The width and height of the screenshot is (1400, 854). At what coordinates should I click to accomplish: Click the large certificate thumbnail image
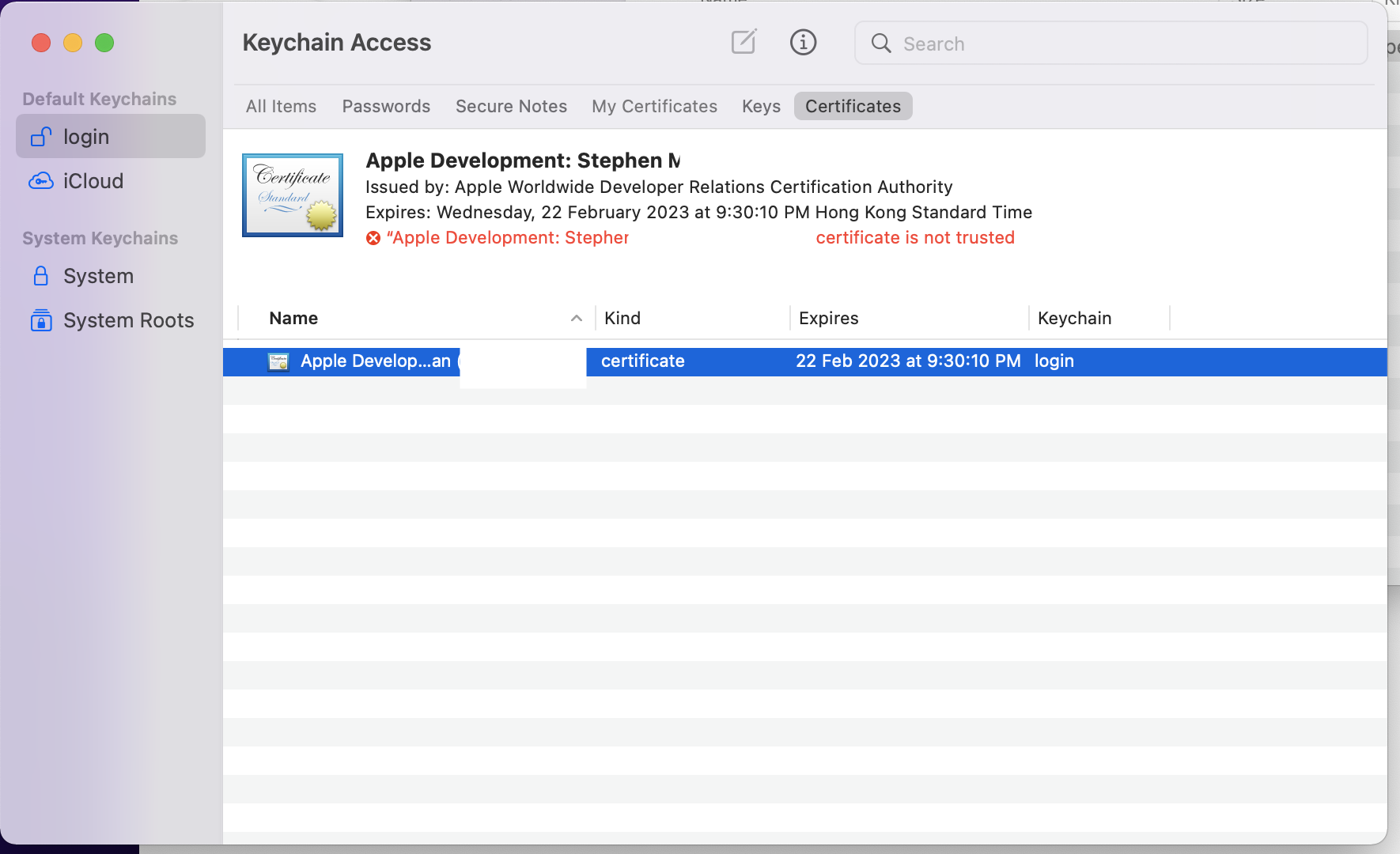pos(293,195)
